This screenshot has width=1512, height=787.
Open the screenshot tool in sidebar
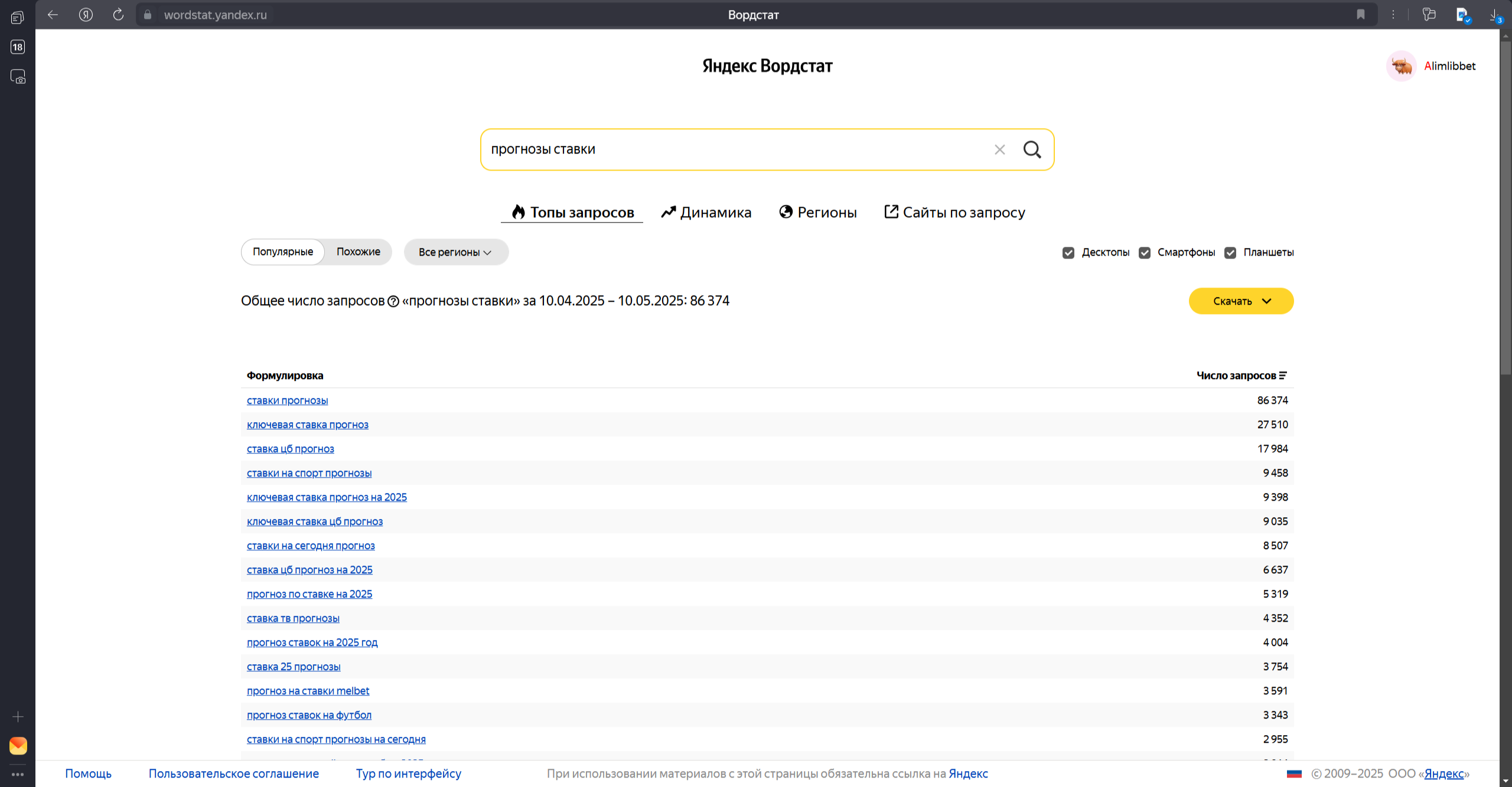pyautogui.click(x=18, y=77)
